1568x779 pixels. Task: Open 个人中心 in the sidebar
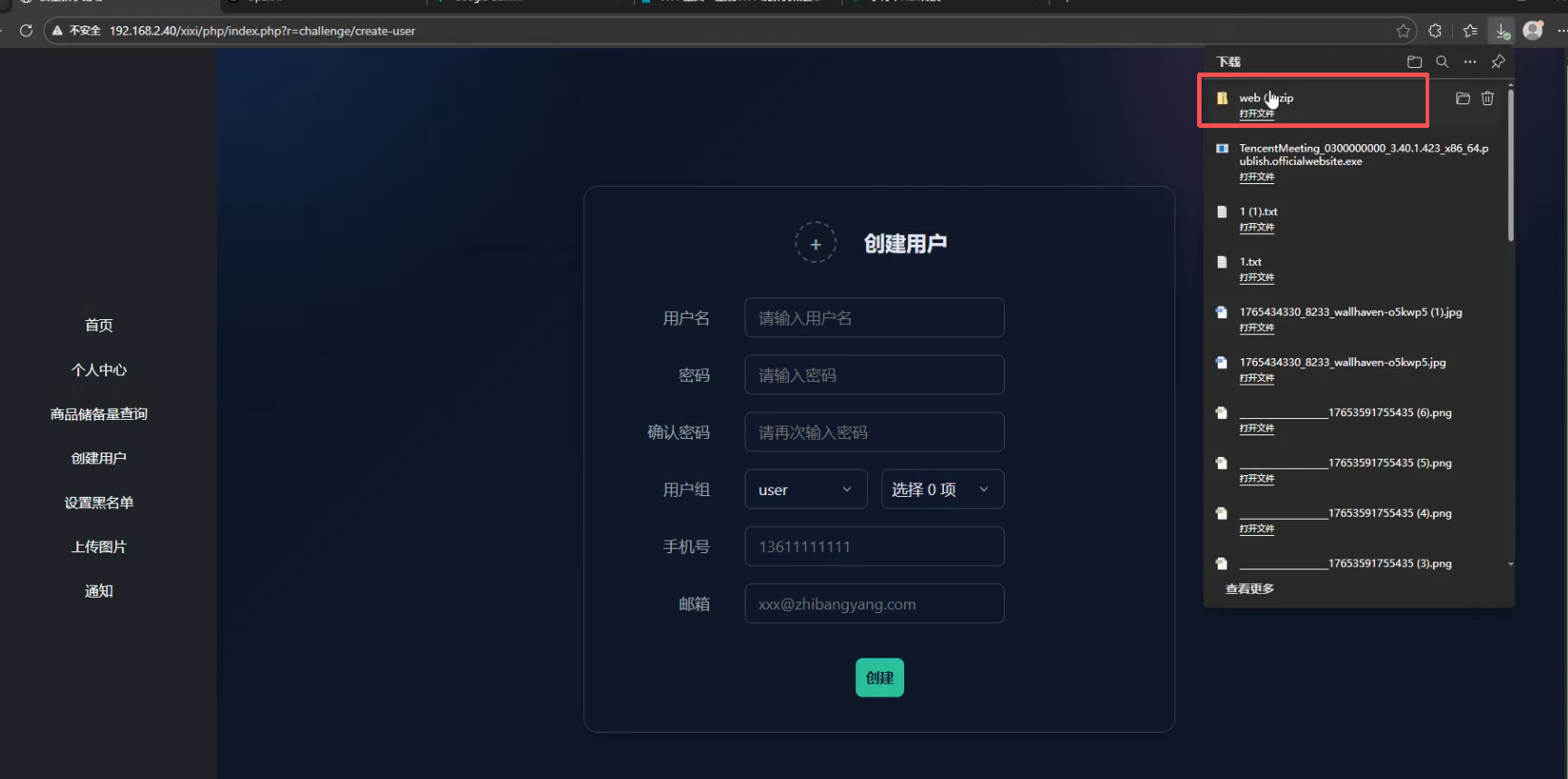[x=99, y=370]
